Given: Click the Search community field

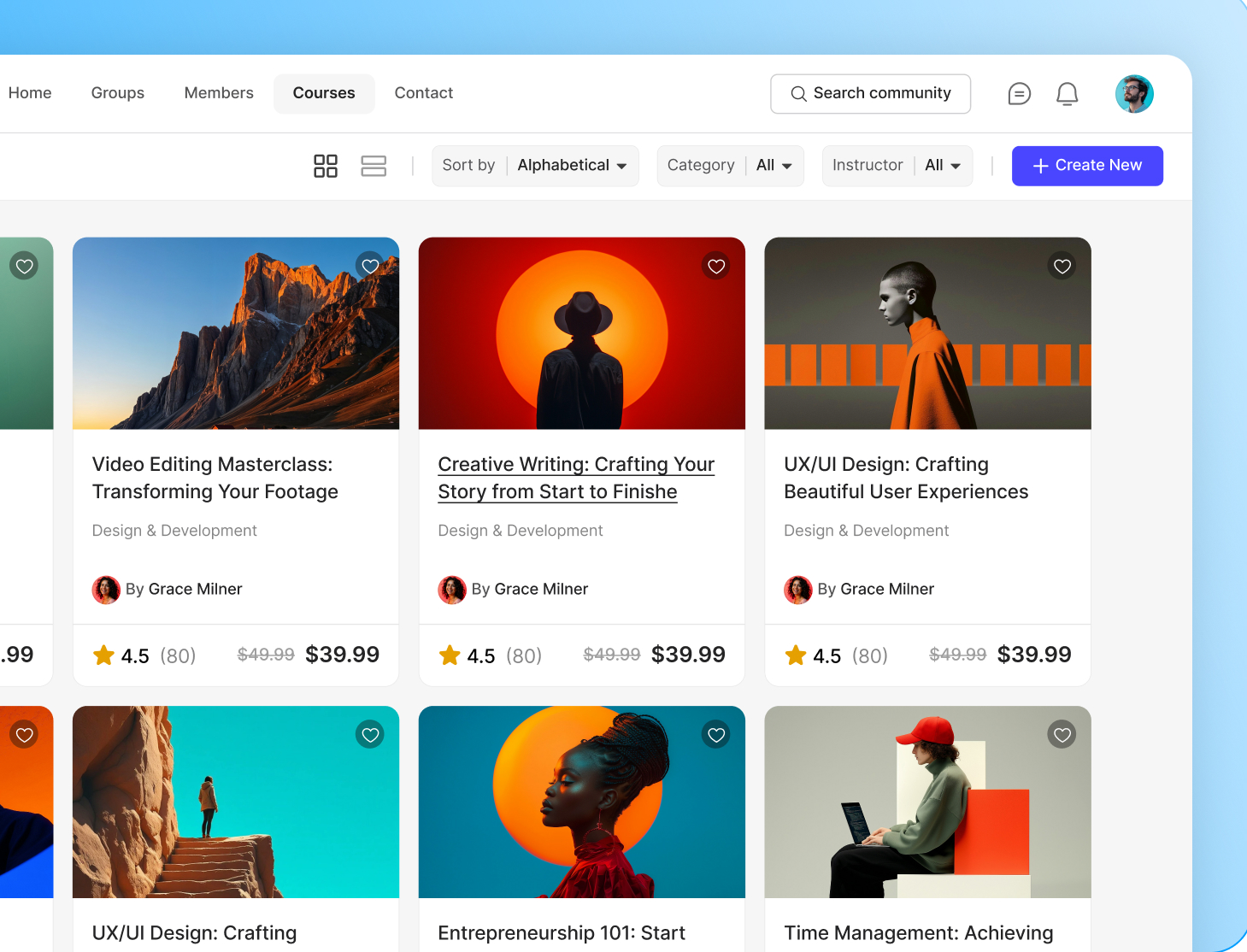Looking at the screenshot, I should click(870, 94).
